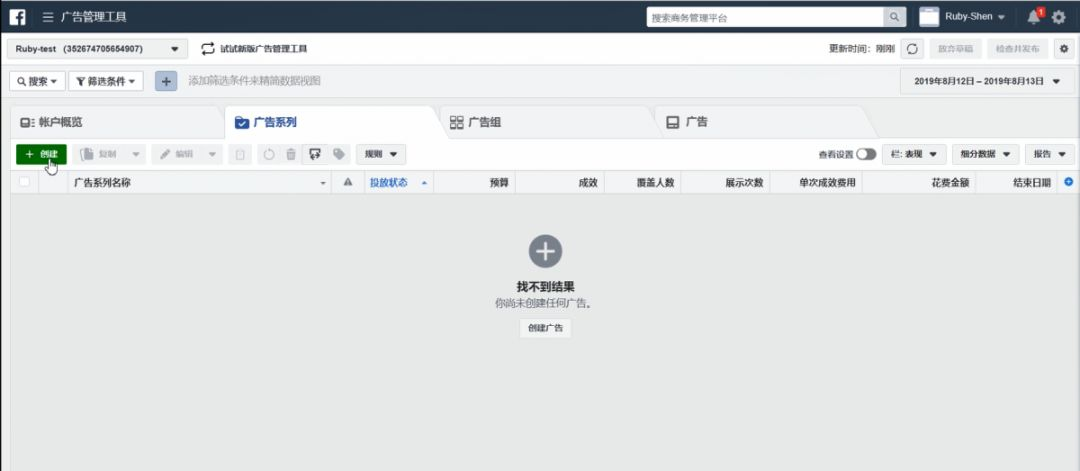Click the 覆盖人数 column header
1080x471 pixels.
point(643,182)
